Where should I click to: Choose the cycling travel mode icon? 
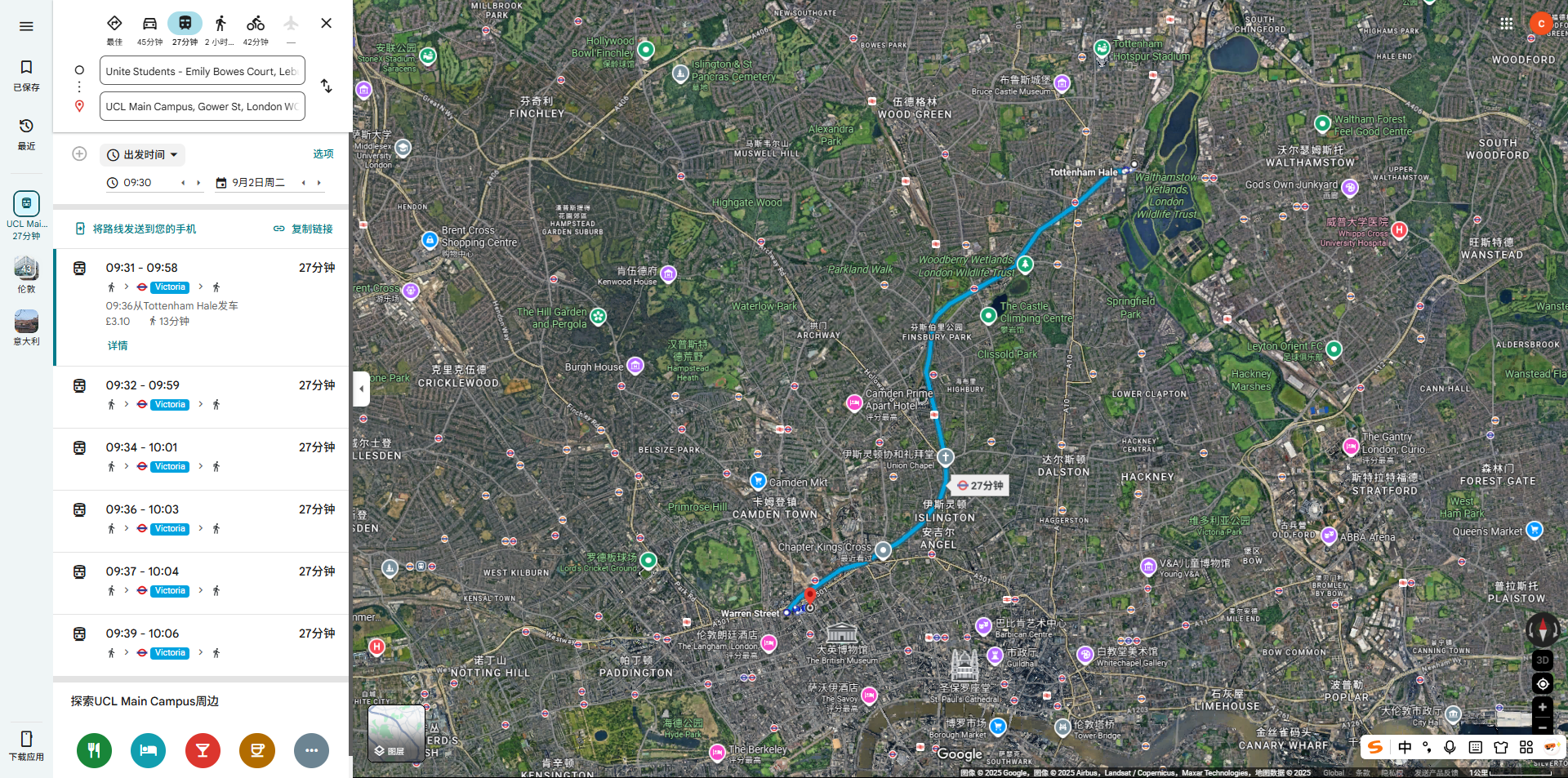[256, 24]
